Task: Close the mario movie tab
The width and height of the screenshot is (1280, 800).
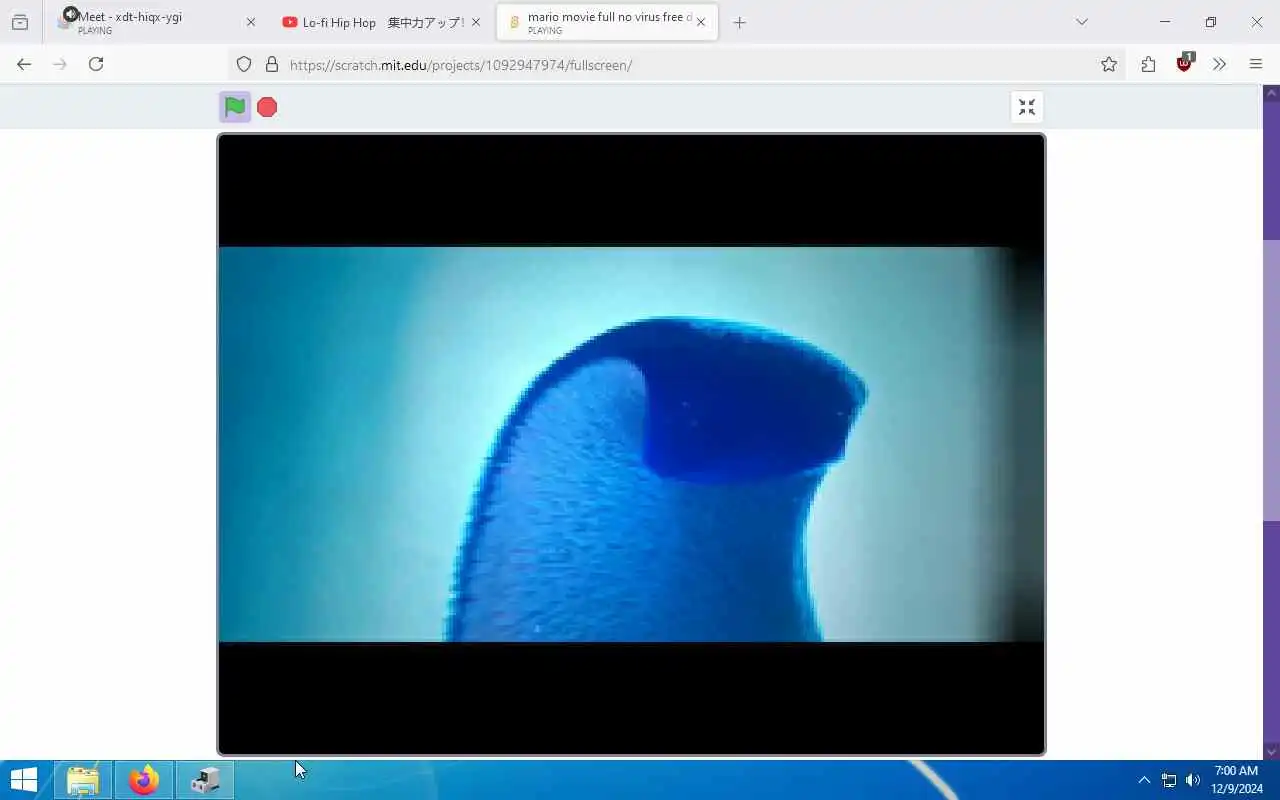Action: pyautogui.click(x=701, y=22)
